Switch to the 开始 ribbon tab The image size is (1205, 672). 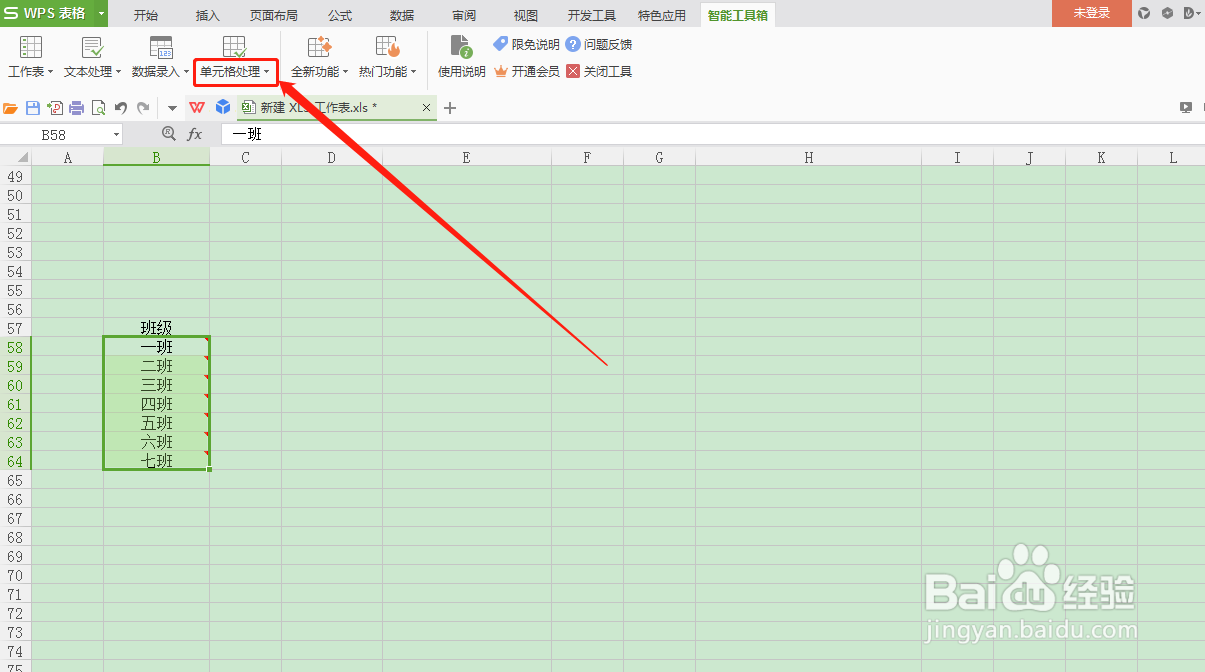coord(146,15)
